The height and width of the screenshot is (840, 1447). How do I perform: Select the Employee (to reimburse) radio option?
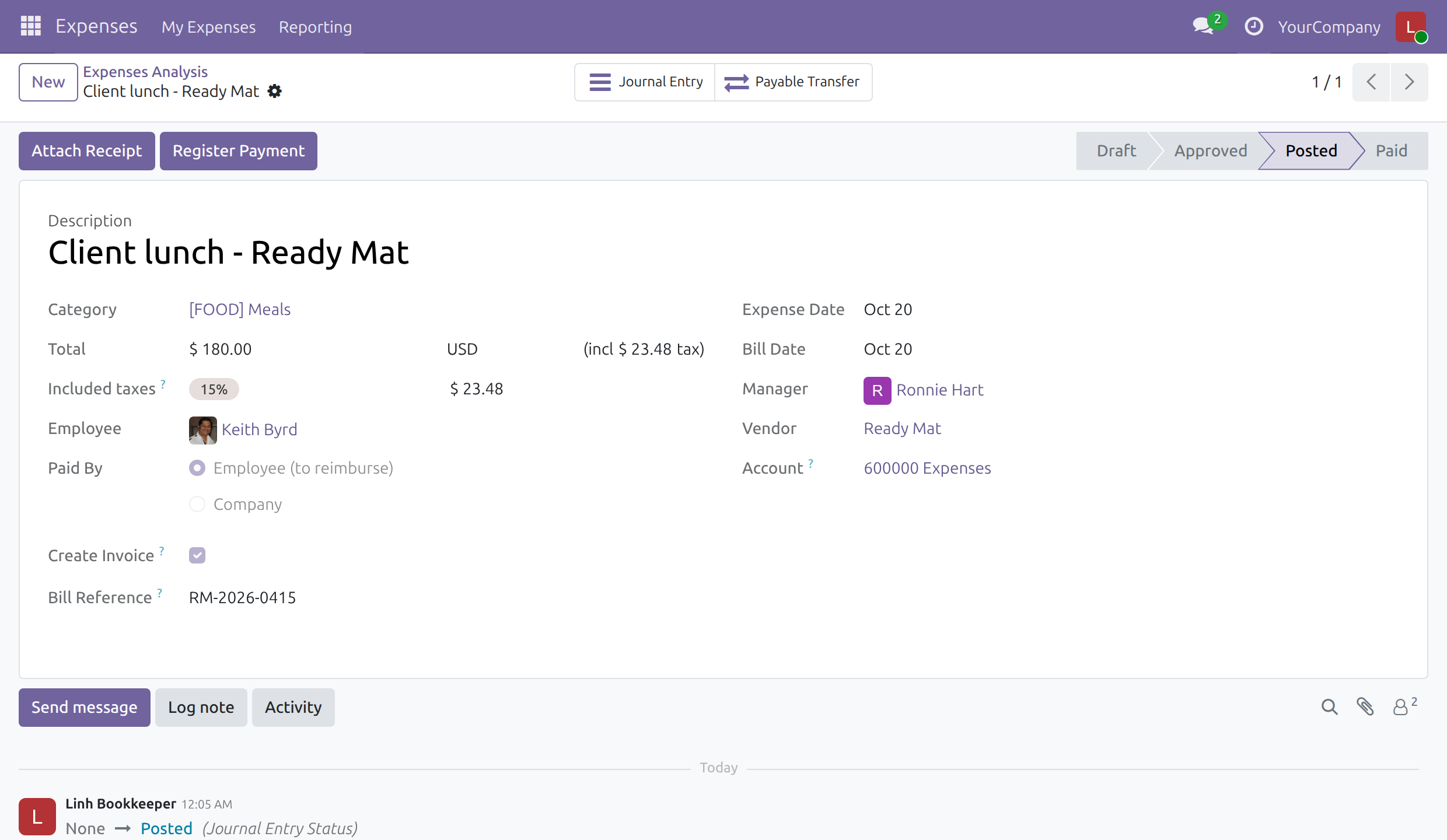coord(197,468)
